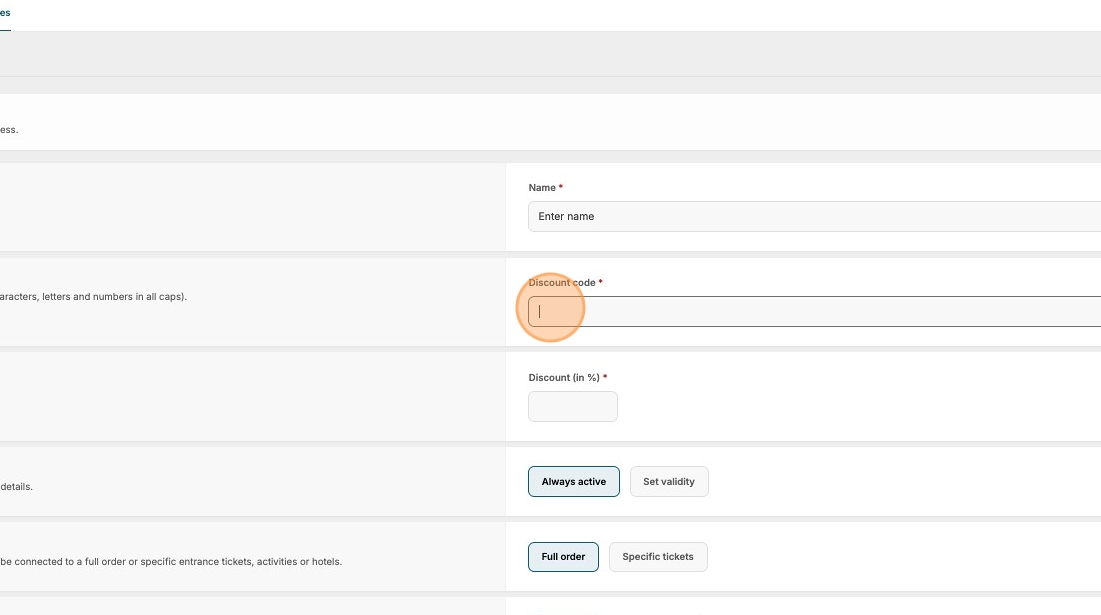Click the red asterisk beside Name
This screenshot has height=615, width=1101.
coord(561,188)
